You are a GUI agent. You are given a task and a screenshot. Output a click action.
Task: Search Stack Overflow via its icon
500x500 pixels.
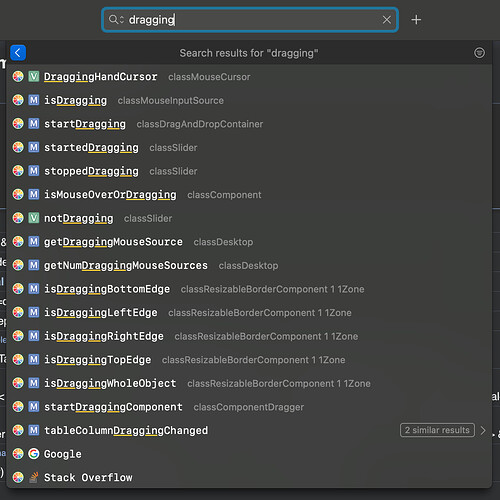click(x=34, y=477)
